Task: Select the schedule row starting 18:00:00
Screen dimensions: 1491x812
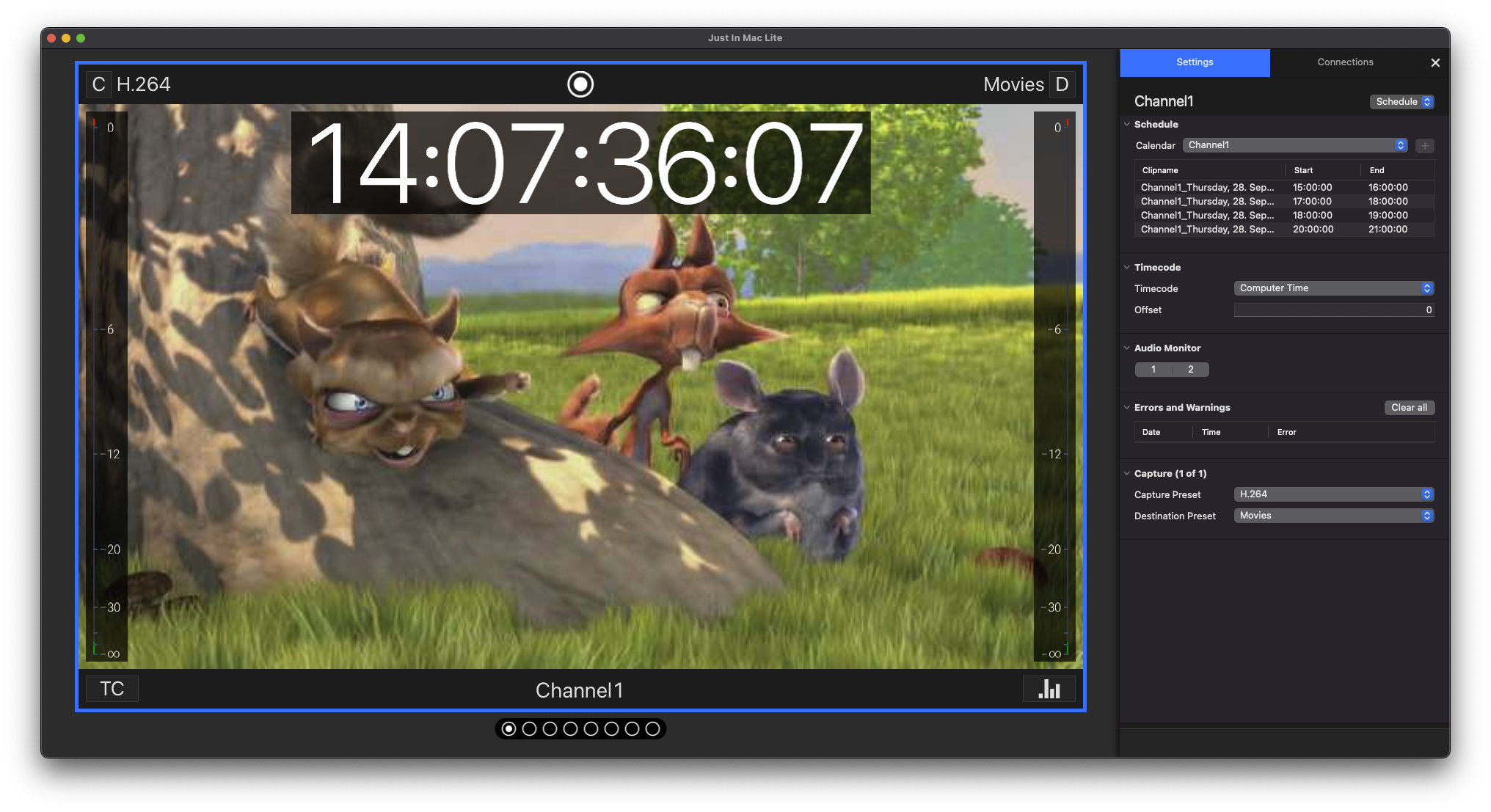Action: point(1284,216)
